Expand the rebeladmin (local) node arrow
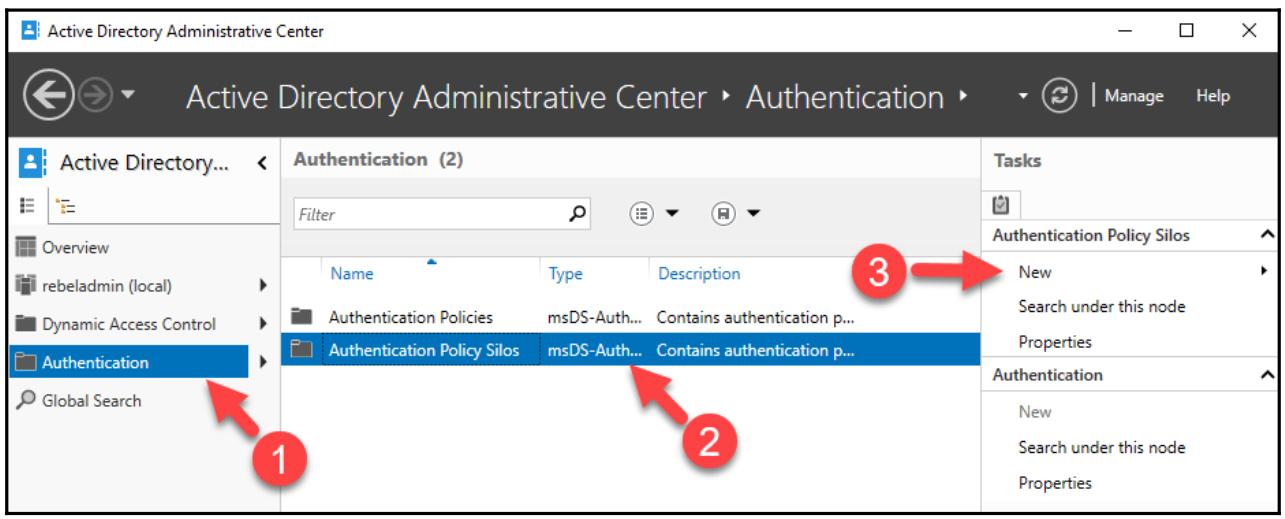The image size is (1285, 519). click(x=261, y=286)
